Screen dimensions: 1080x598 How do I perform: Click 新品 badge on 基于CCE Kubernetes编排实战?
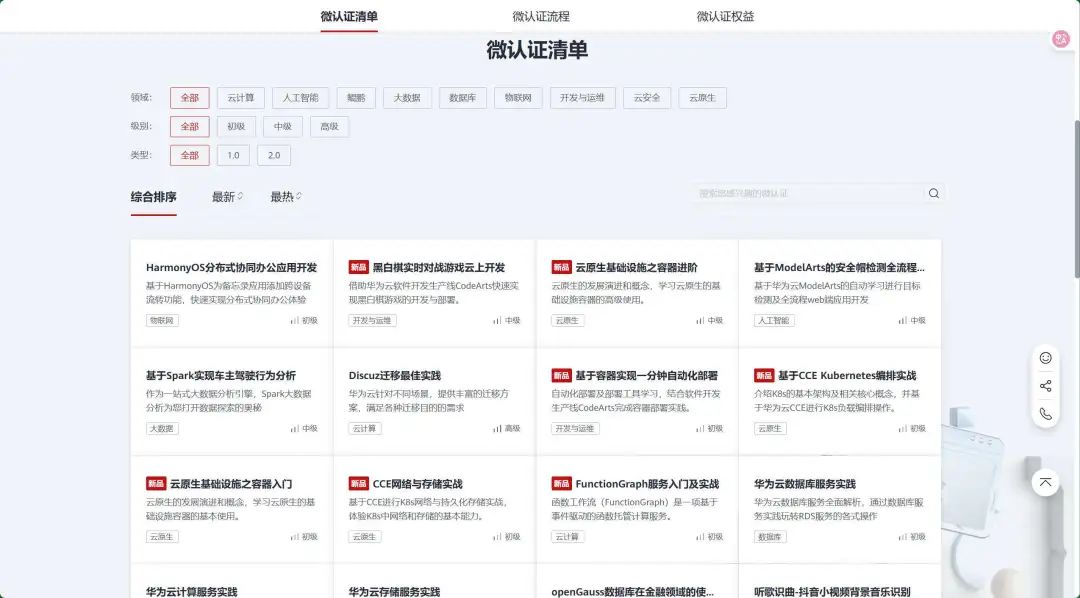pyautogui.click(x=764, y=375)
